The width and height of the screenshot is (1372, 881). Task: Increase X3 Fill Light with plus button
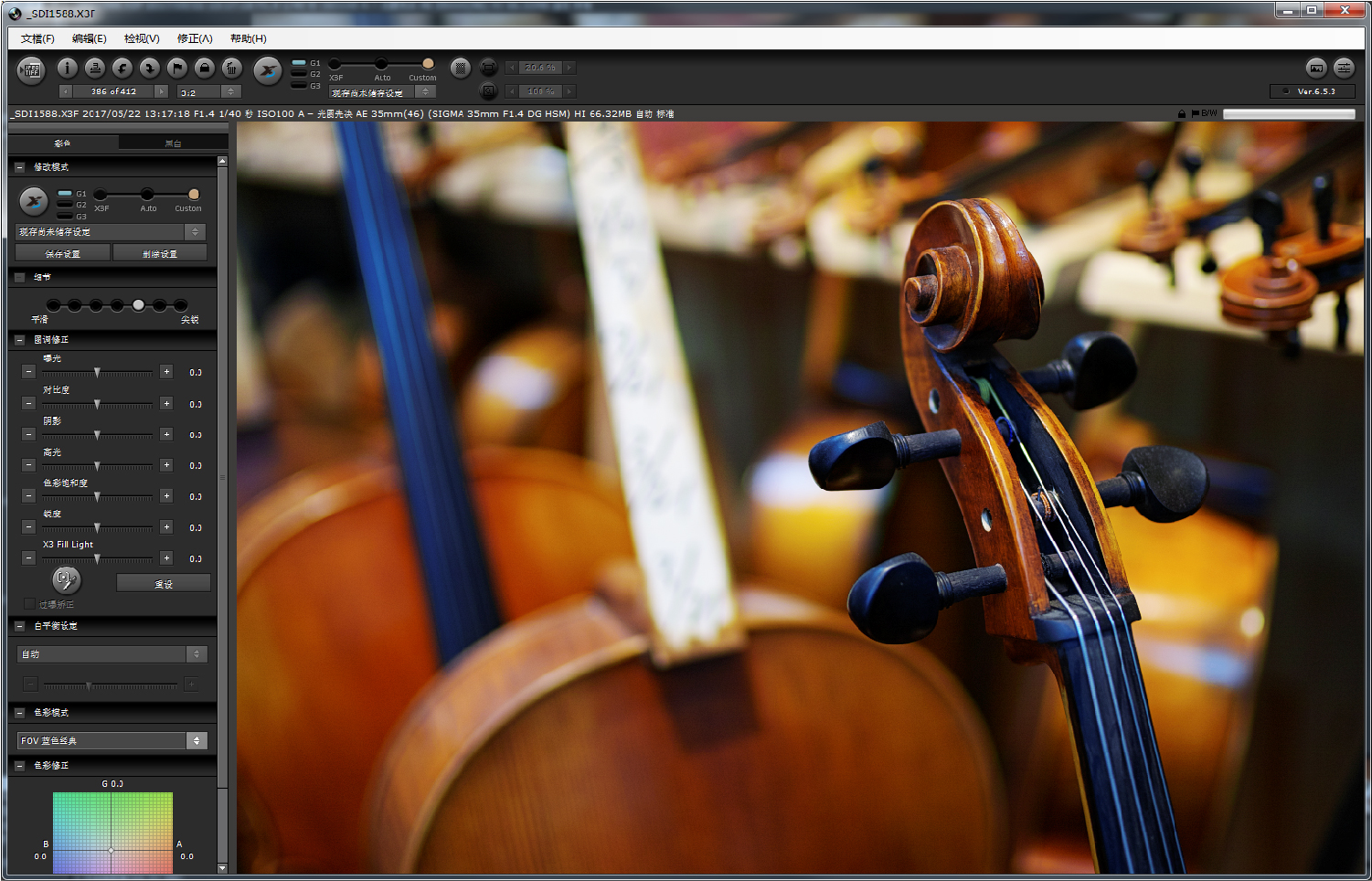[166, 557]
